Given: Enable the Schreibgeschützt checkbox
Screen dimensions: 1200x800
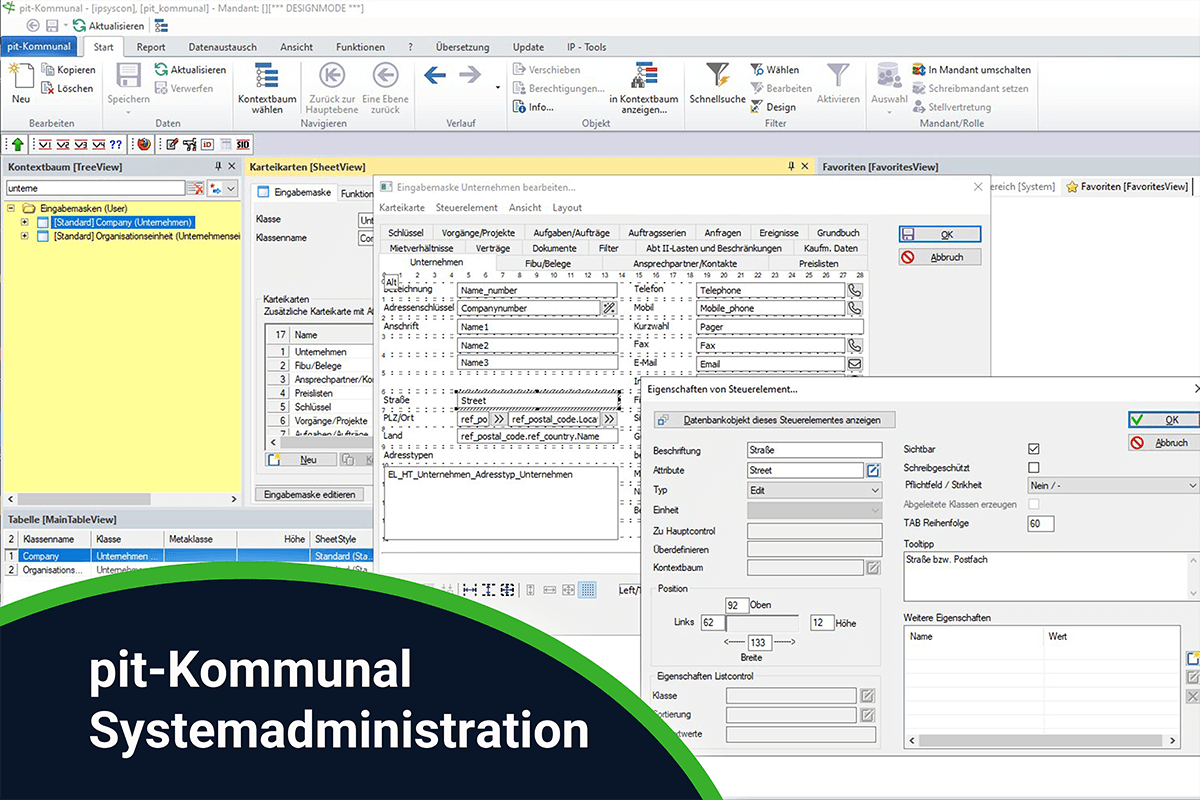Looking at the screenshot, I should pyautogui.click(x=1035, y=467).
